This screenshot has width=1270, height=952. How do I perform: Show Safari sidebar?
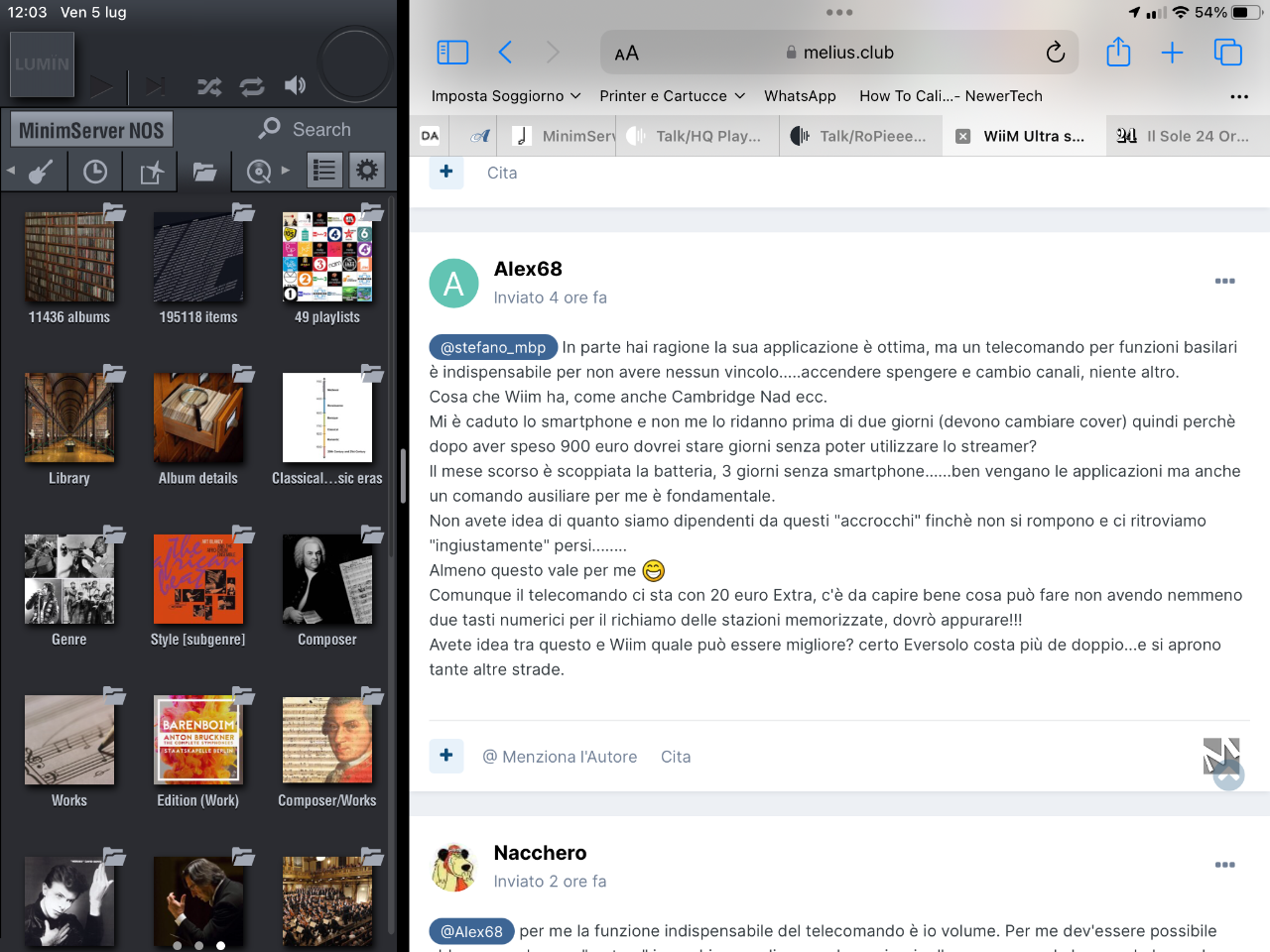click(452, 53)
